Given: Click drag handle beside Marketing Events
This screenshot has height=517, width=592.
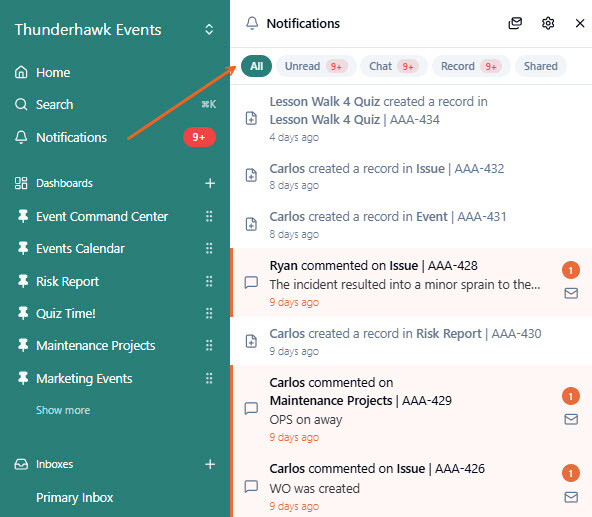Looking at the screenshot, I should 209,378.
